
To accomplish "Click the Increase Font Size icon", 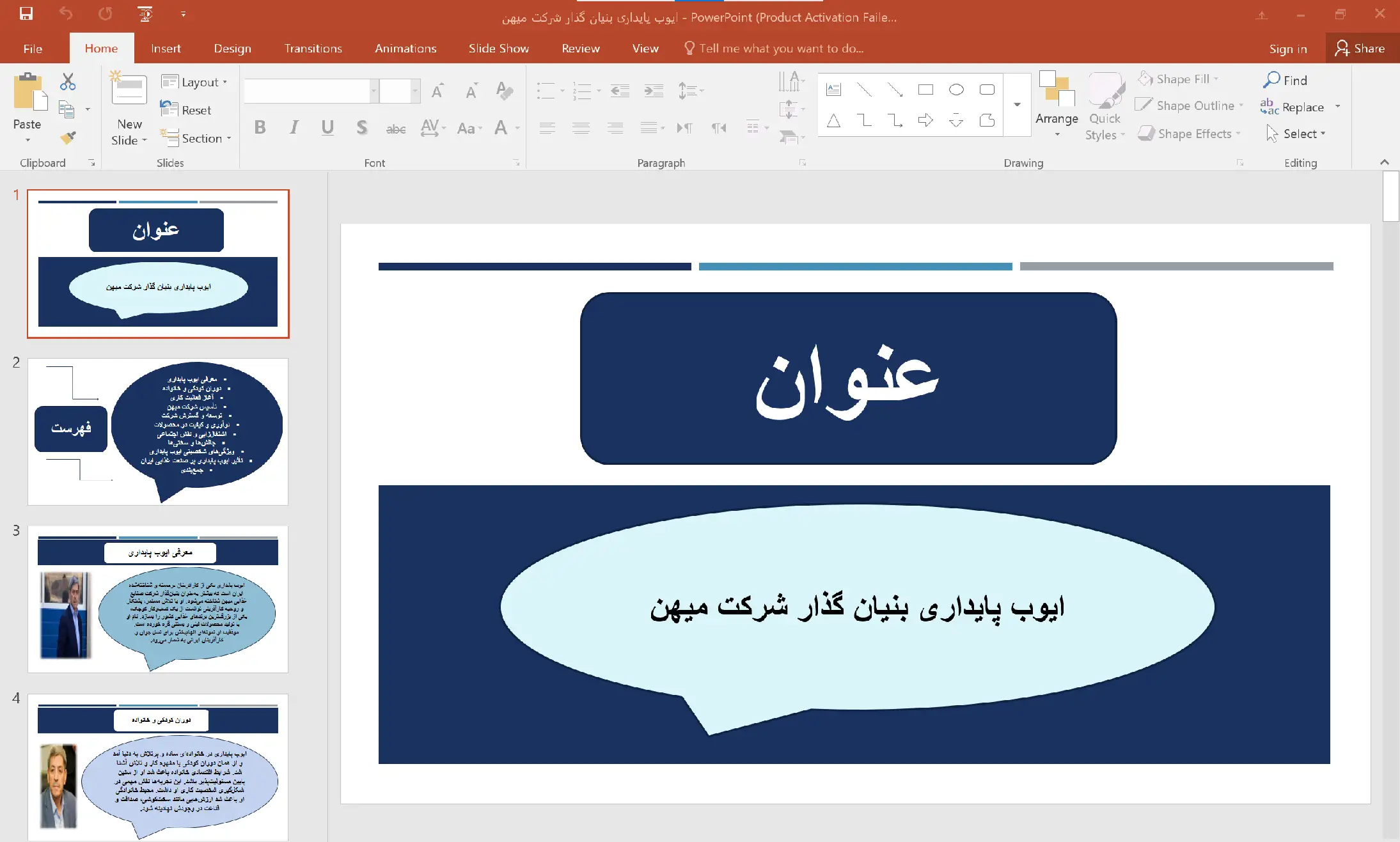I will tap(437, 91).
